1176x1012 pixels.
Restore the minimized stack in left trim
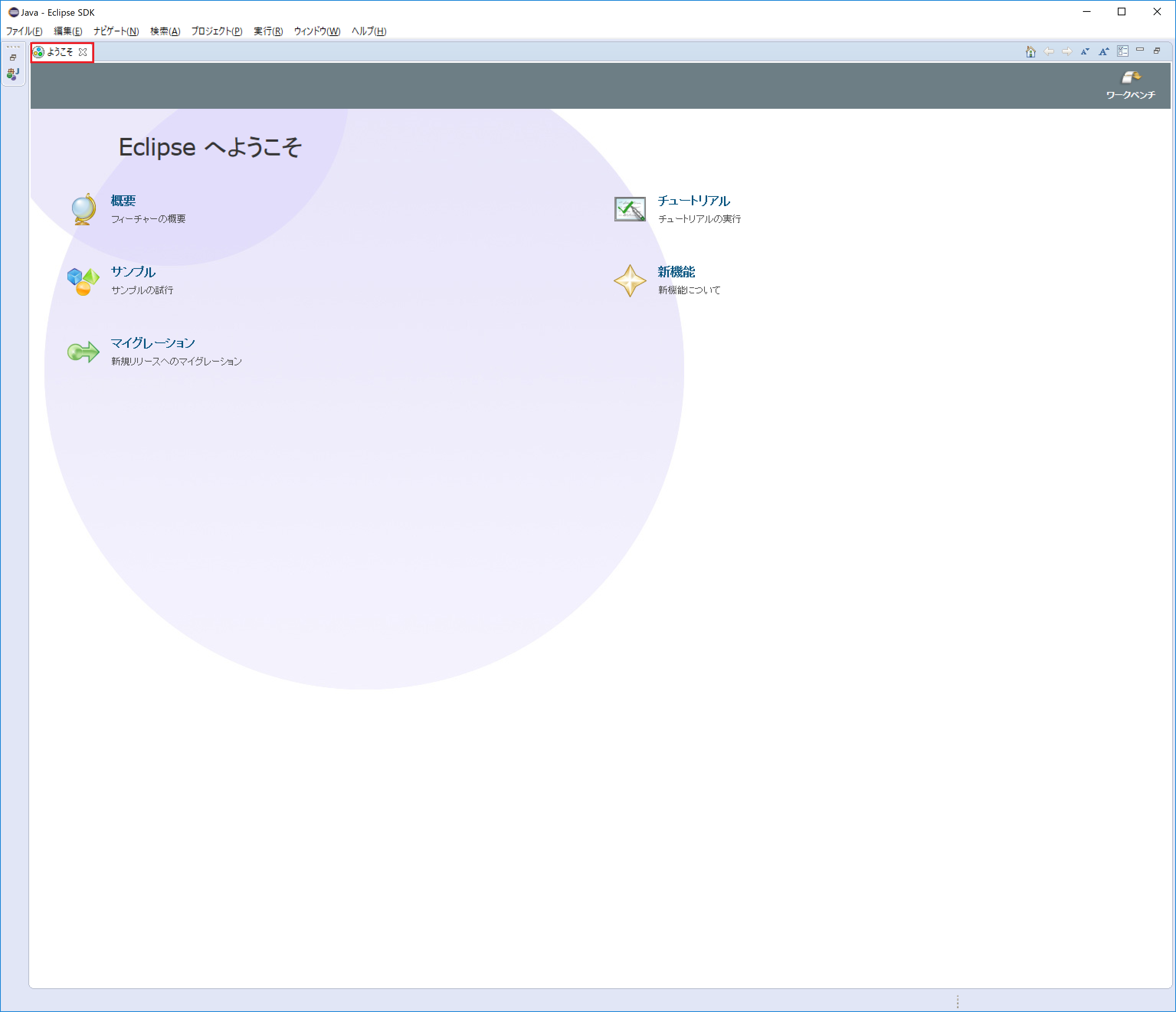(x=13, y=57)
